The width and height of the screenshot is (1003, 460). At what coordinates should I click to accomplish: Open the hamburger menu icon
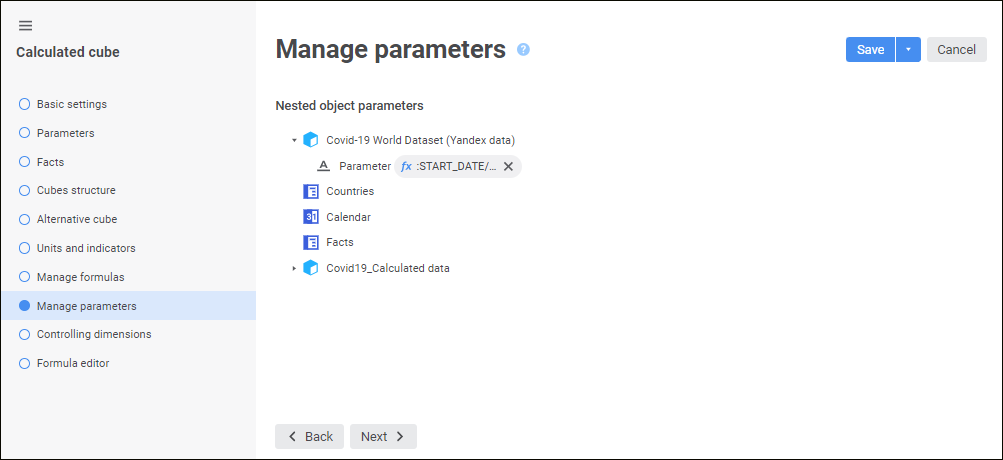[25, 26]
